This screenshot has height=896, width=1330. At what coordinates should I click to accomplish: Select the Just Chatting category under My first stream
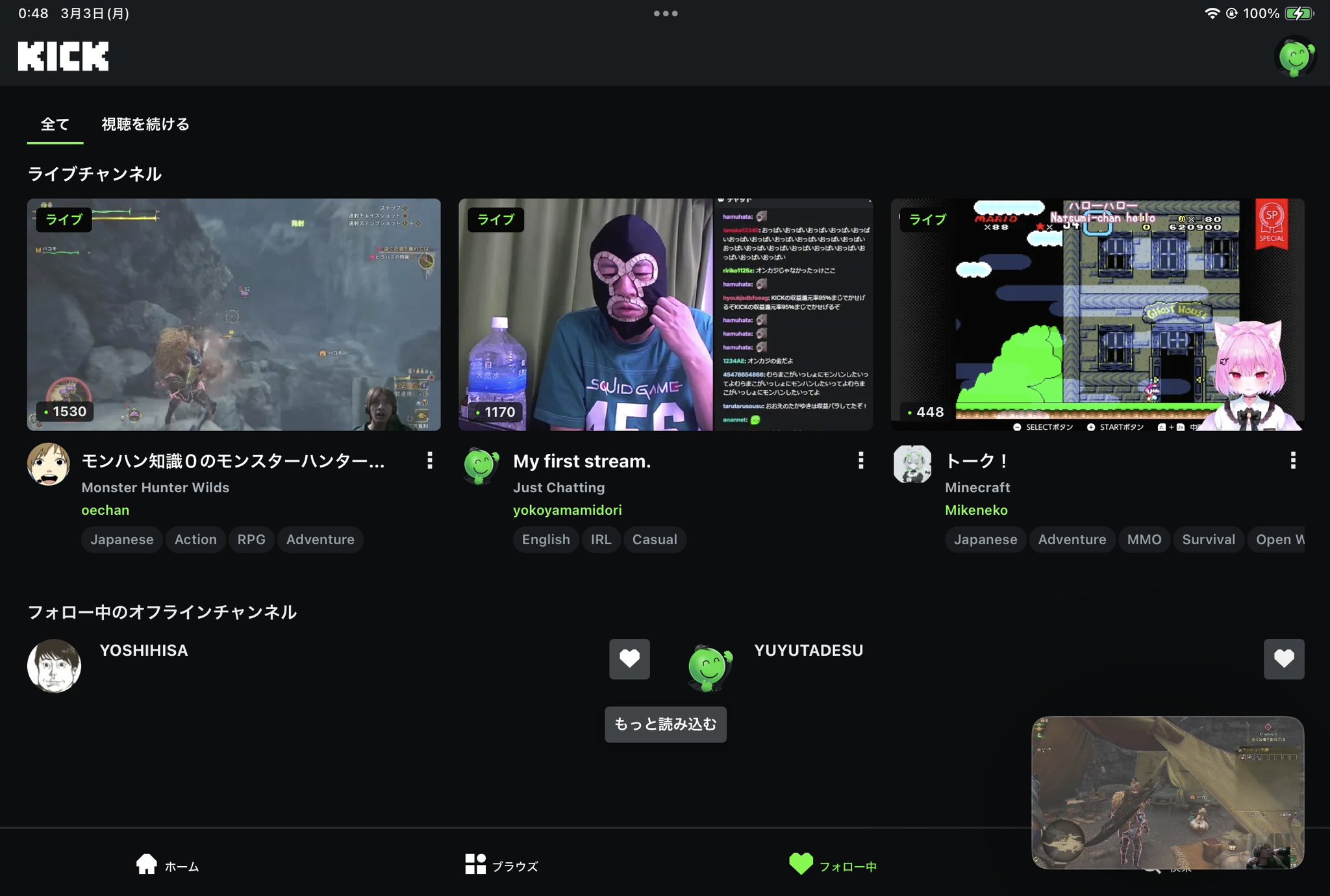click(558, 487)
